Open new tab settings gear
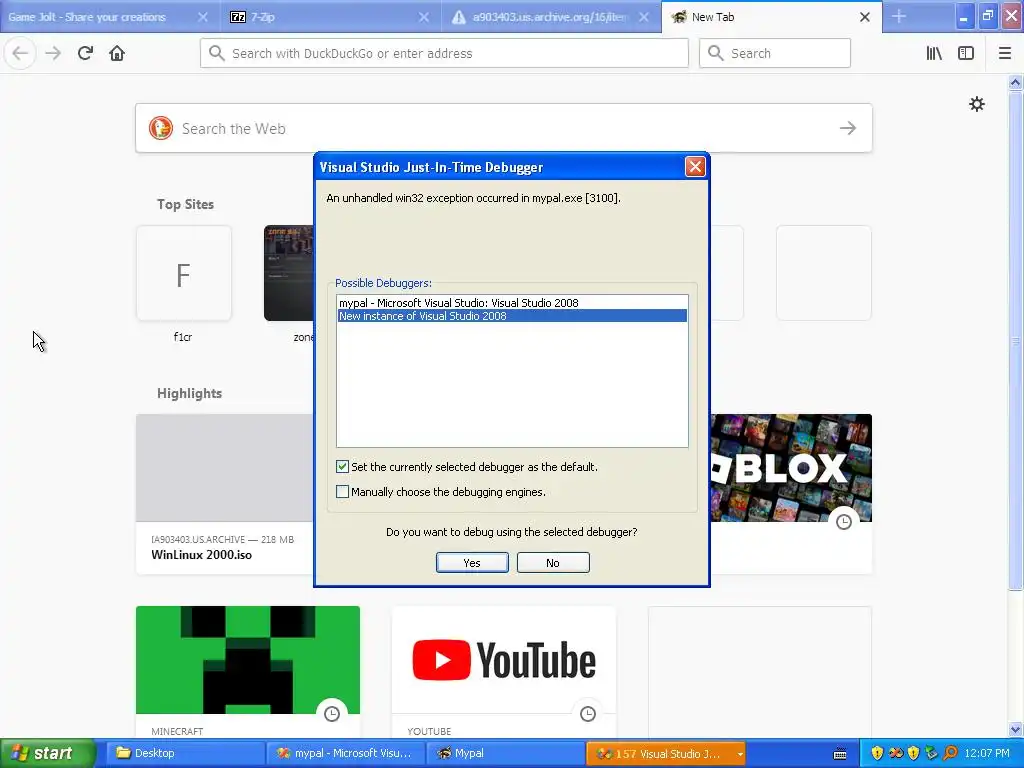The image size is (1024, 768). [x=976, y=104]
